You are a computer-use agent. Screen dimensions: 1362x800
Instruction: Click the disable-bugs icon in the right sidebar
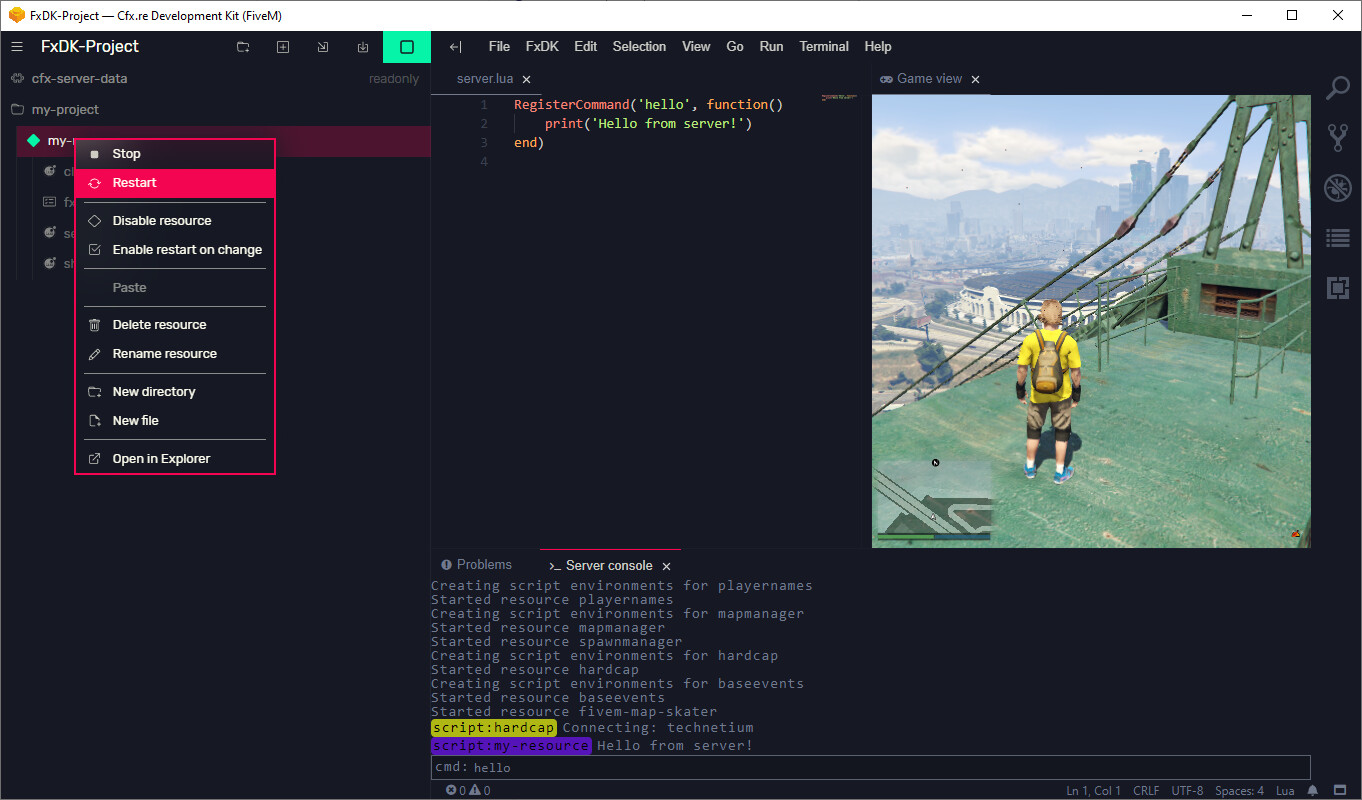(1338, 187)
